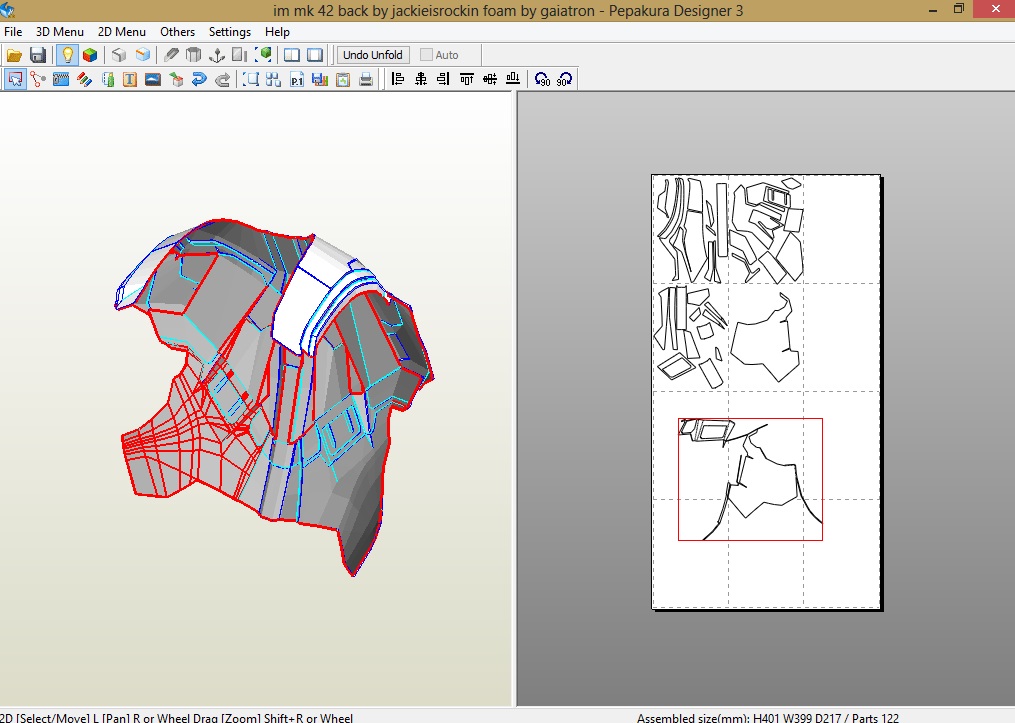This screenshot has height=723, width=1015.
Task: Align parts to horizontal center
Action: tap(421, 79)
